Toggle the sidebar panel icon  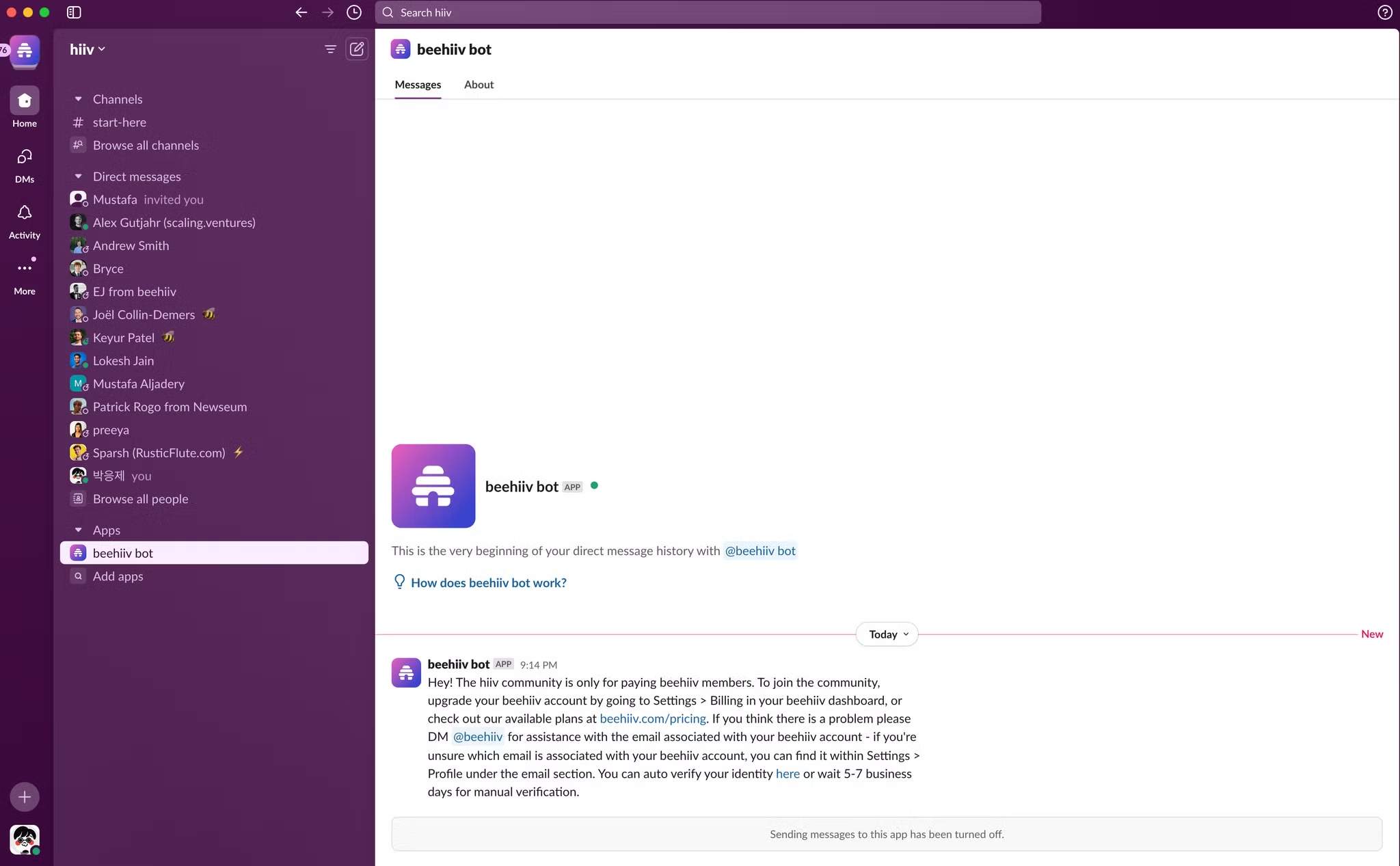[x=74, y=12]
